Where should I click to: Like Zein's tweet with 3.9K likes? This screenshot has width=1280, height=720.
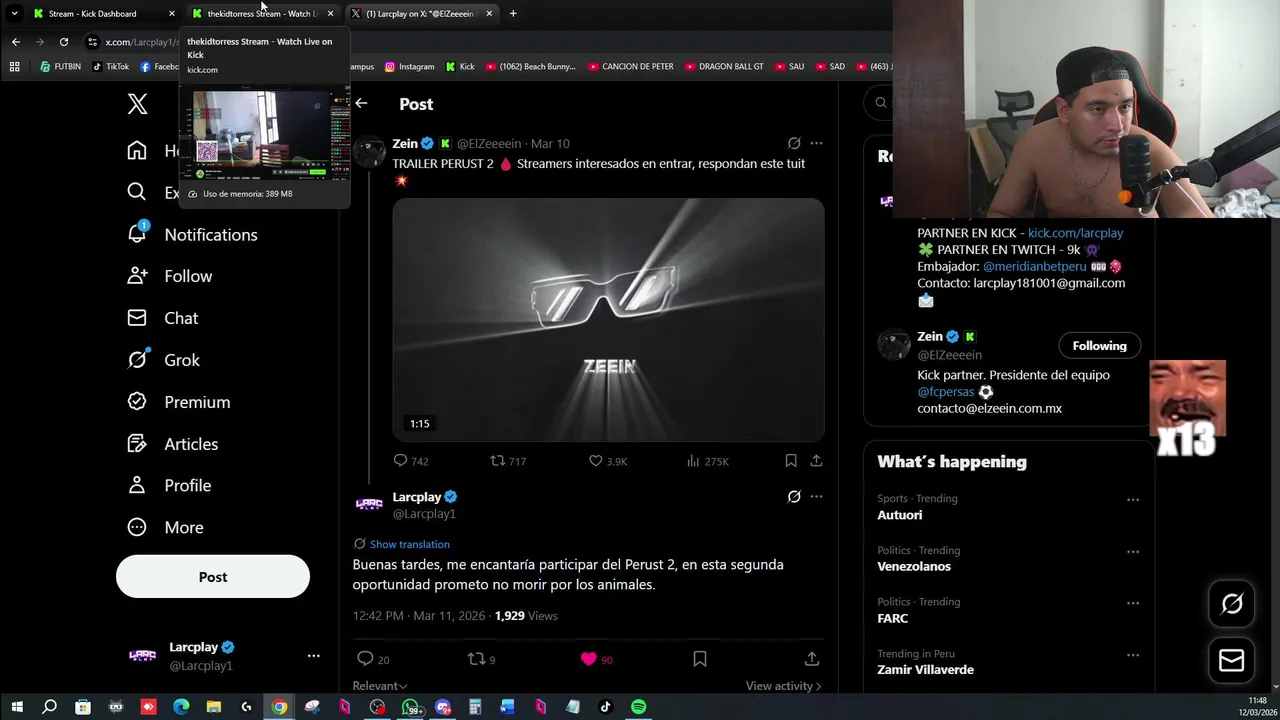click(x=607, y=461)
